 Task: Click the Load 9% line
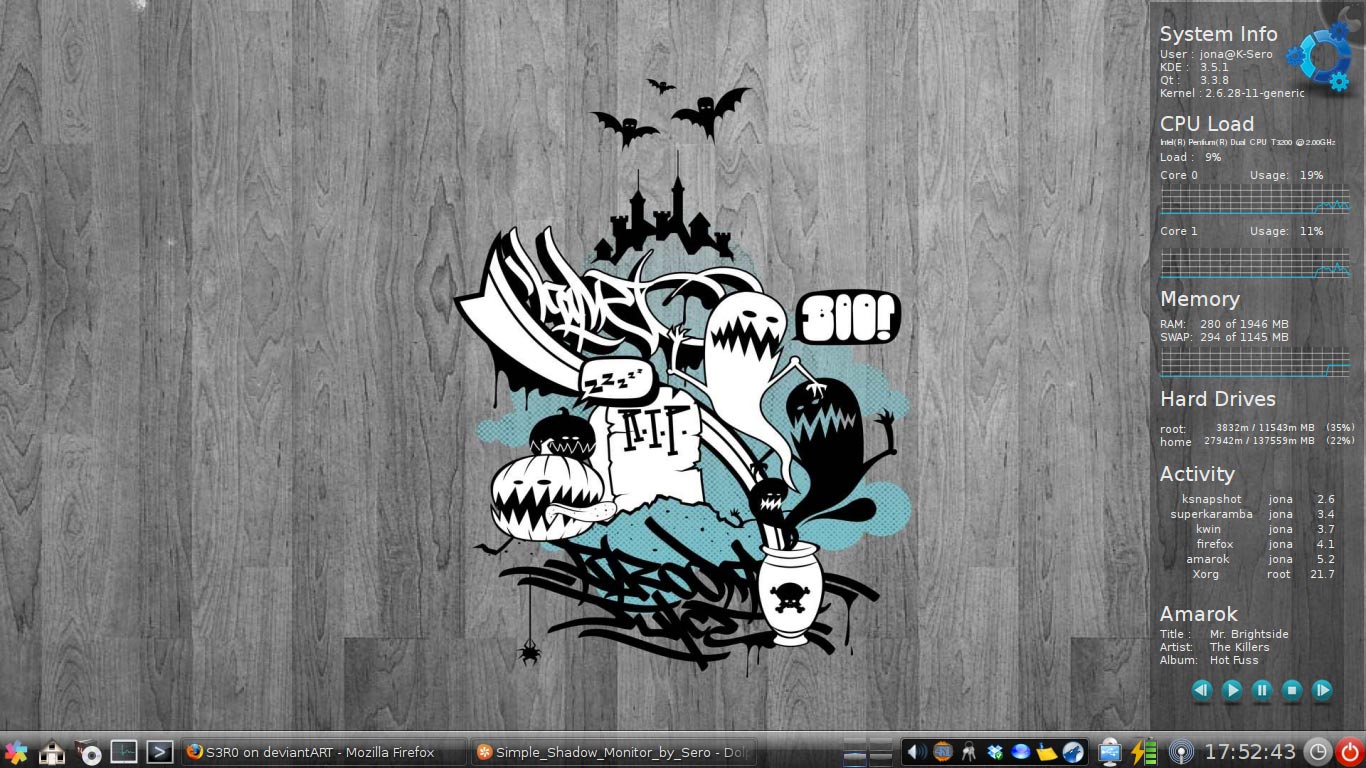coord(1190,157)
